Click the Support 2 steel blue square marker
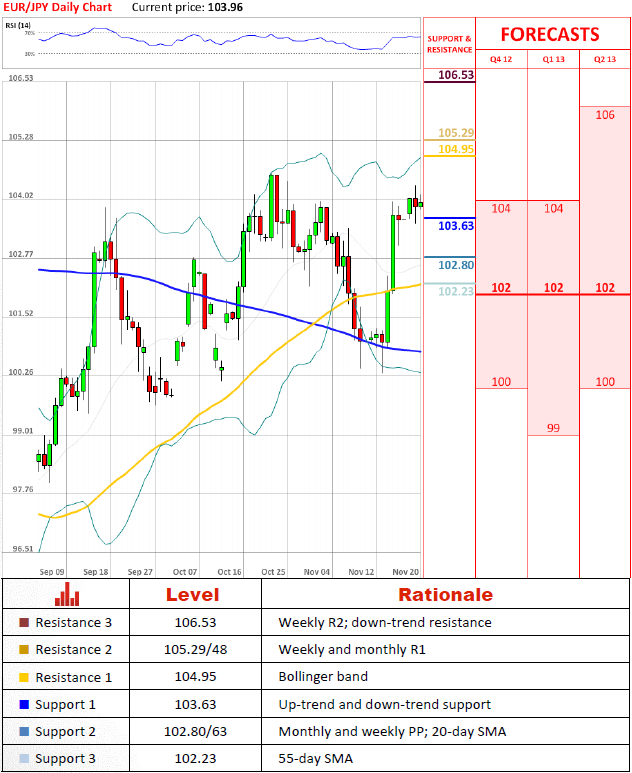Image resolution: width=632 pixels, height=773 pixels. click(24, 731)
